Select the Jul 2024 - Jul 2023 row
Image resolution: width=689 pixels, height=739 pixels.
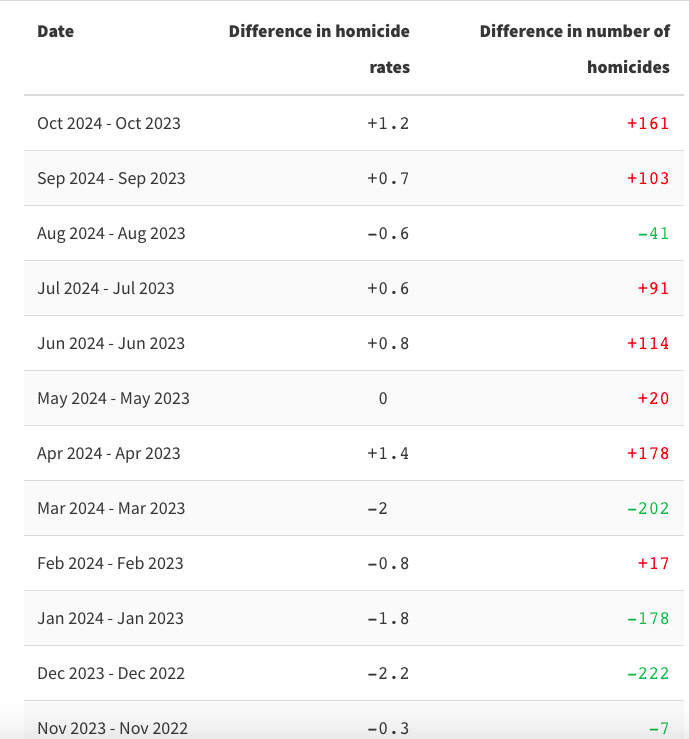(354, 288)
